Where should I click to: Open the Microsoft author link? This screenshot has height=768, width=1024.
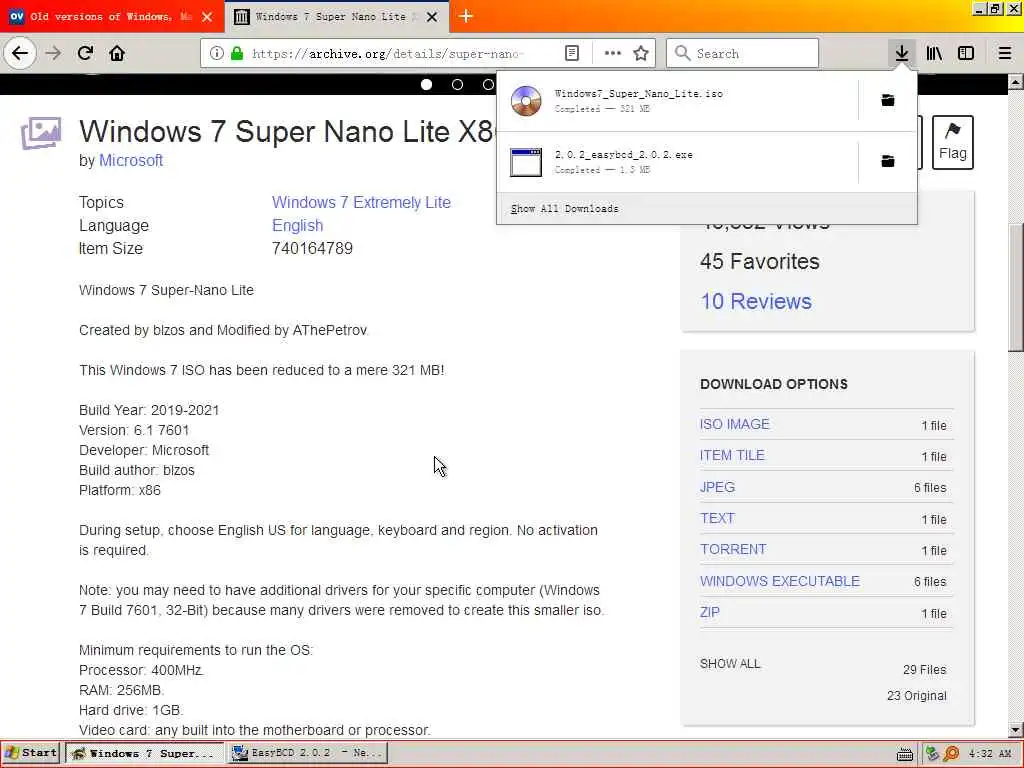(x=131, y=161)
